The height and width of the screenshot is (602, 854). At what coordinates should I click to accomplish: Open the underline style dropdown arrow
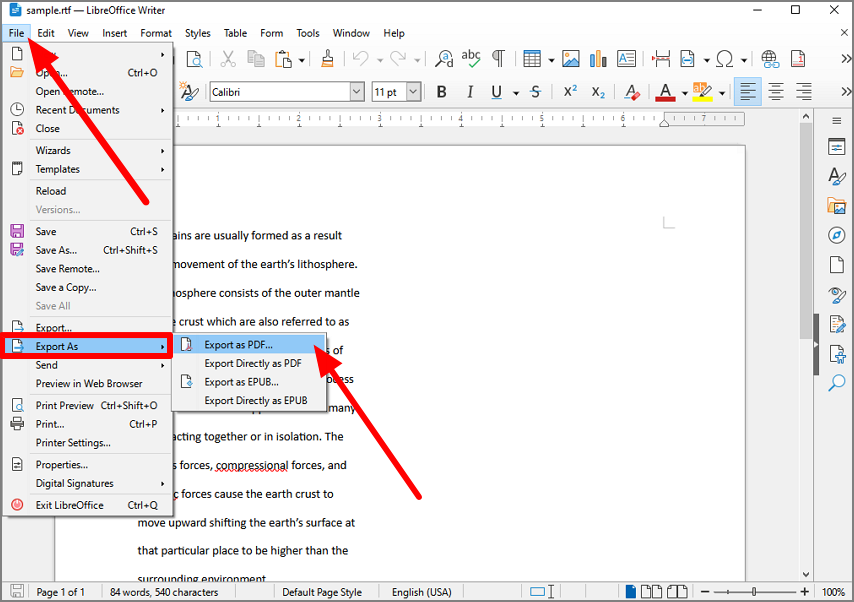[x=516, y=93]
